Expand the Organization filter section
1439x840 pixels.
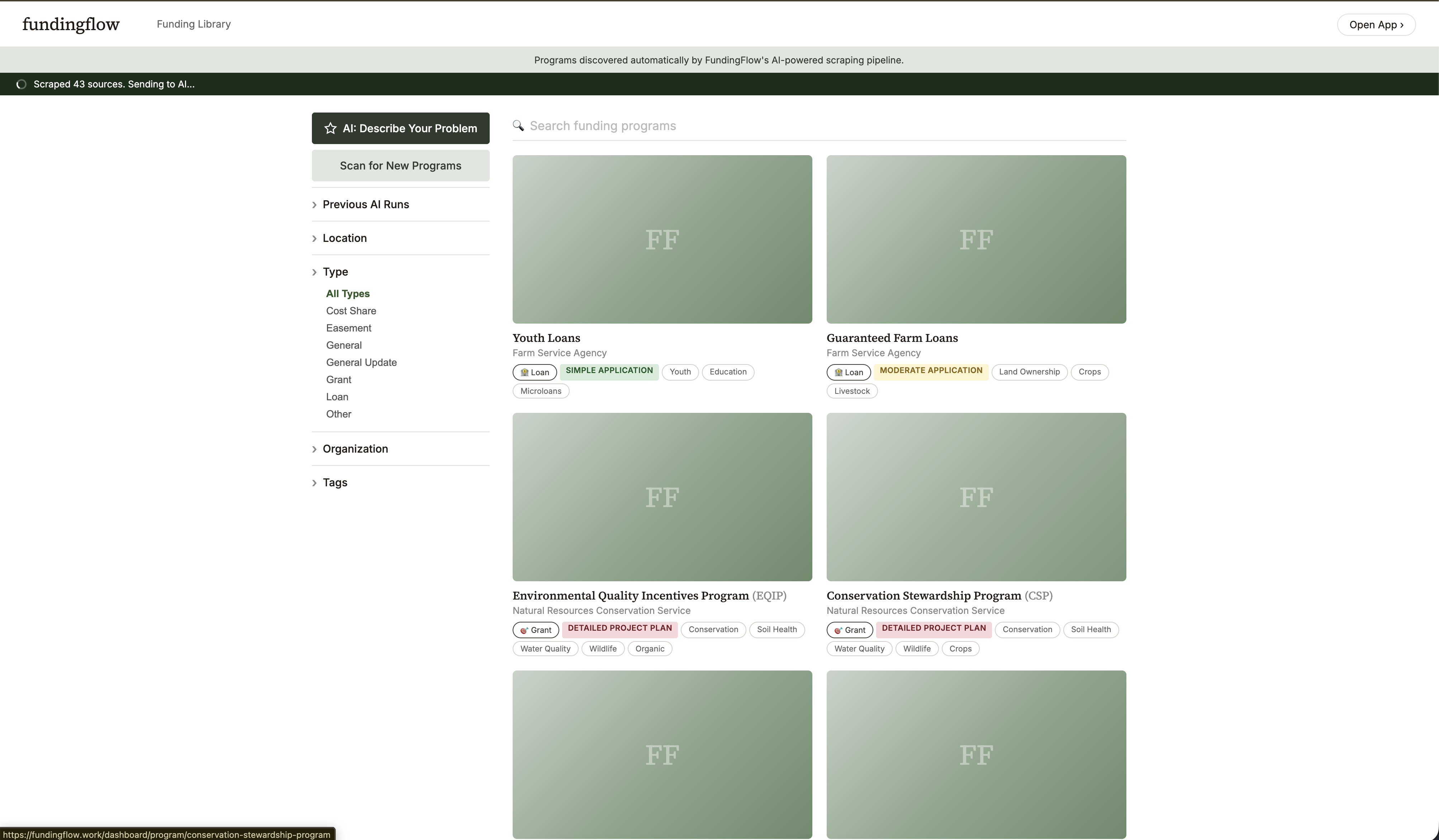click(355, 449)
